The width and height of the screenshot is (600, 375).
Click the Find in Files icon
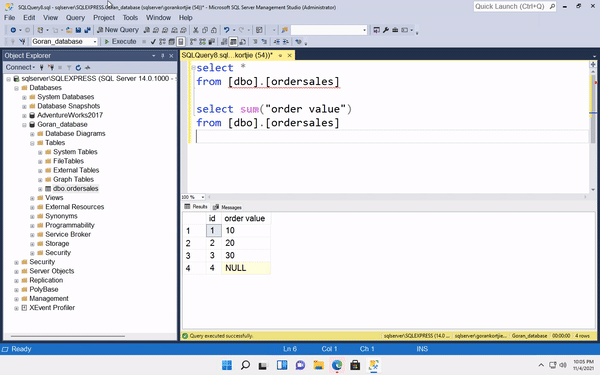[x=284, y=30]
